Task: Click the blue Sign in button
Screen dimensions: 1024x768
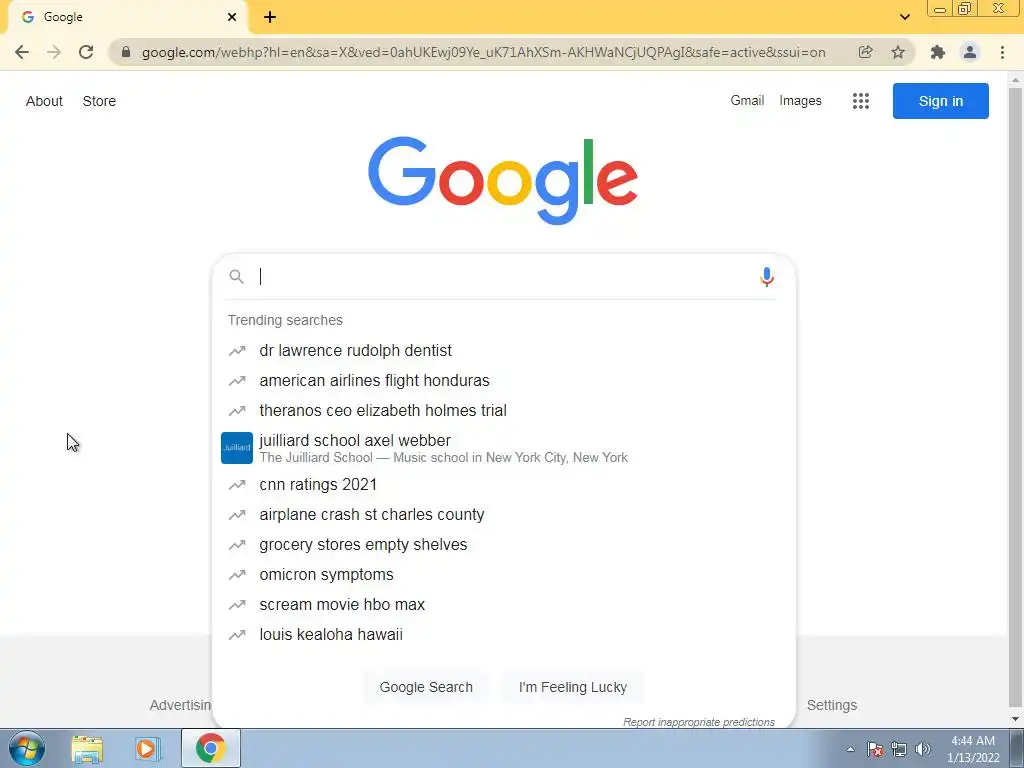Action: coord(940,101)
